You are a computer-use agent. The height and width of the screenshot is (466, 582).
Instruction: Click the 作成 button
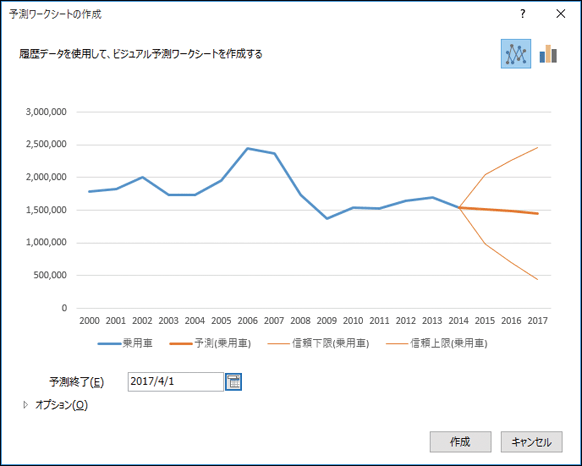(460, 442)
